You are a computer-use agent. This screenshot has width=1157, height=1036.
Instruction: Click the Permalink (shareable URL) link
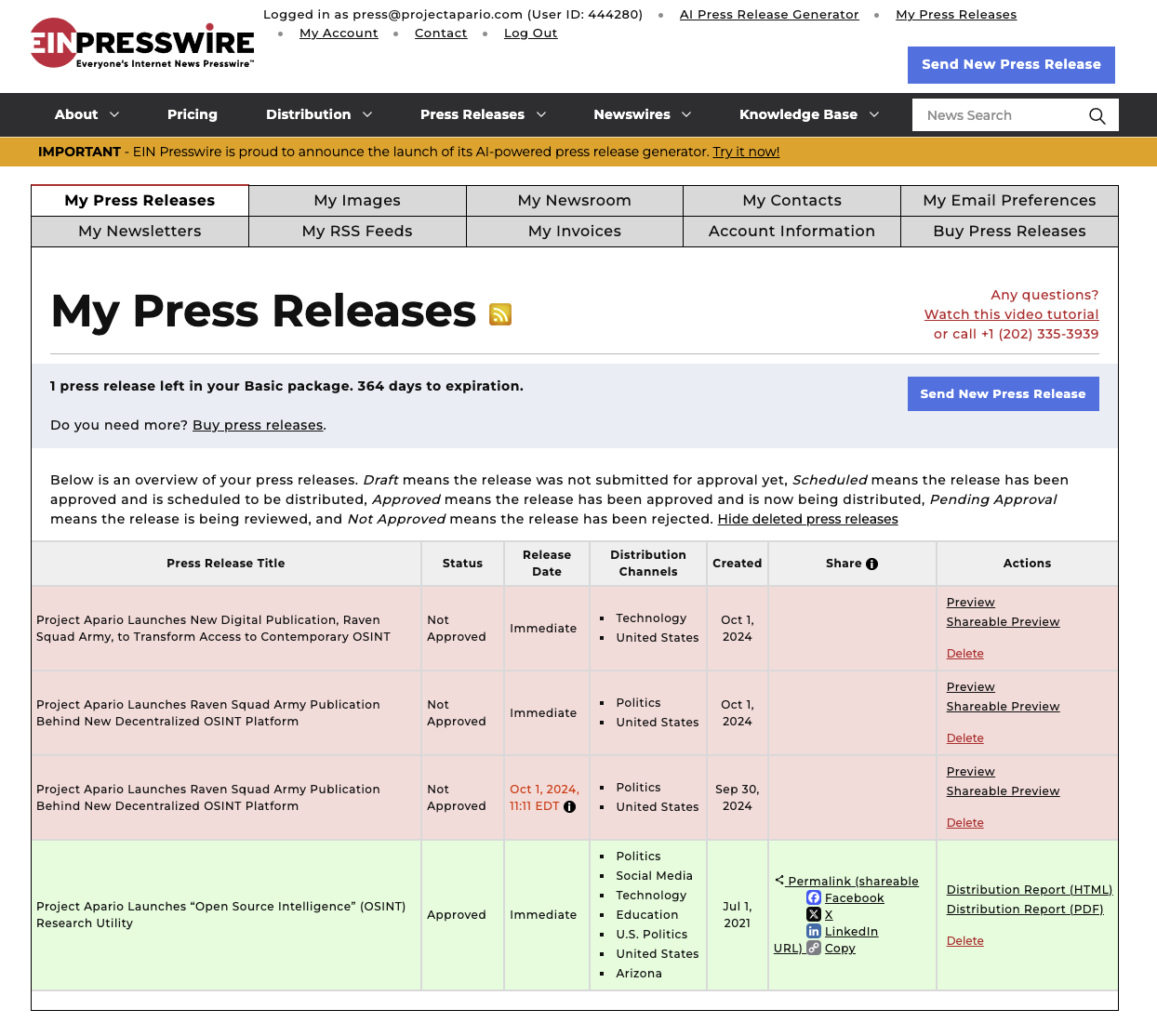point(853,882)
